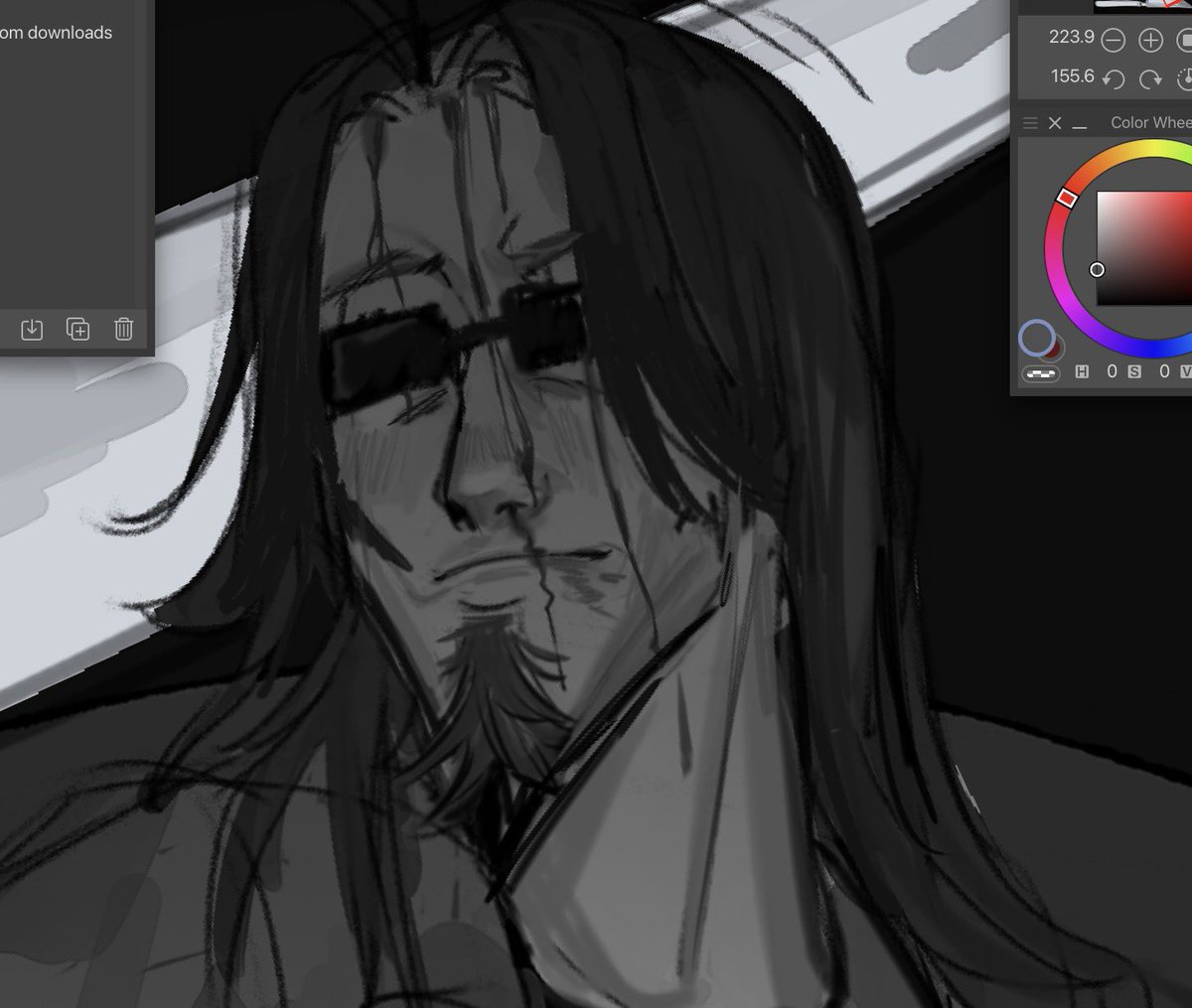Click the saturation value field showing 0

[x=1164, y=371]
